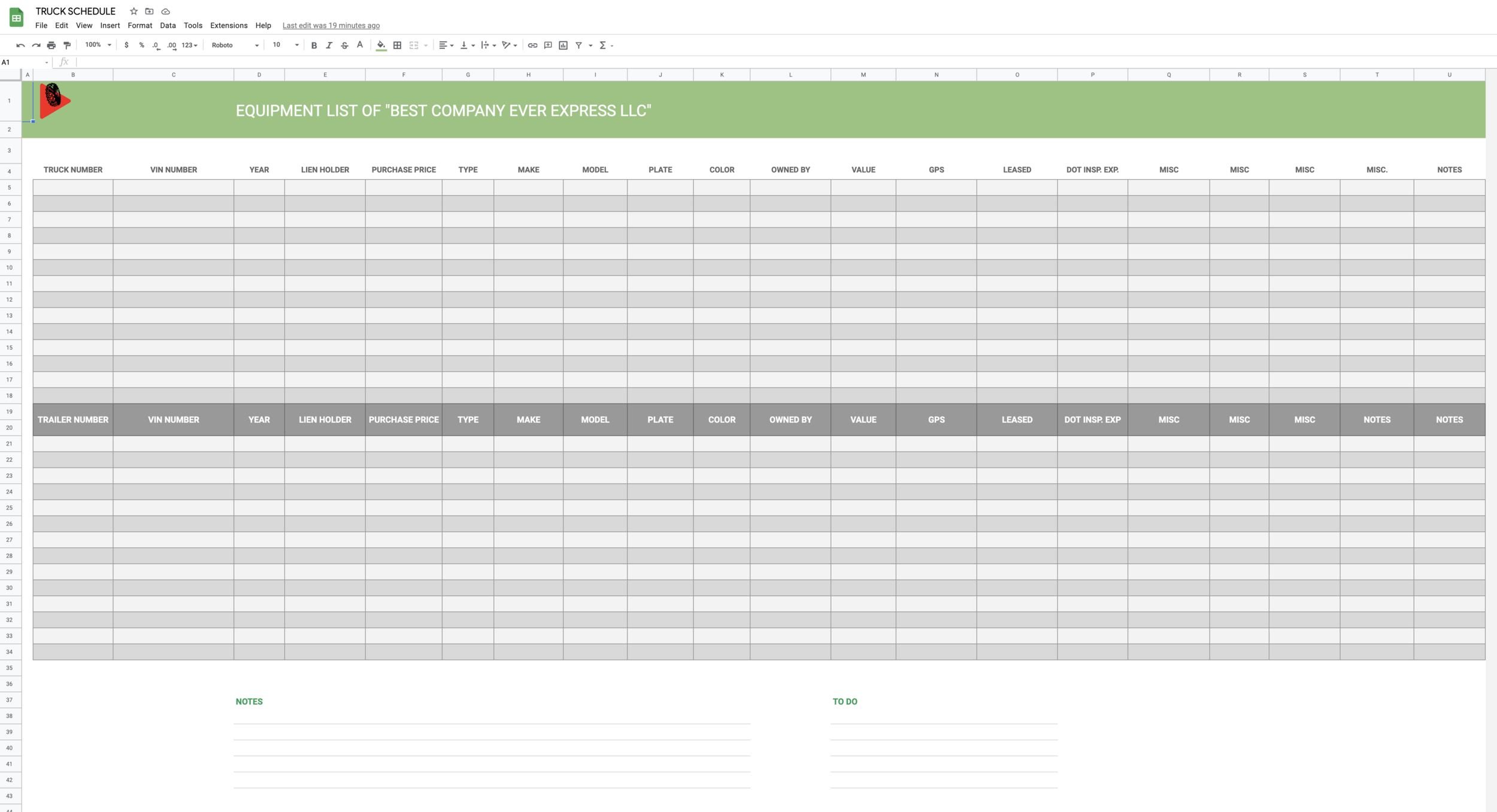The image size is (1497, 812).
Task: Click the insert link icon
Action: pyautogui.click(x=532, y=46)
